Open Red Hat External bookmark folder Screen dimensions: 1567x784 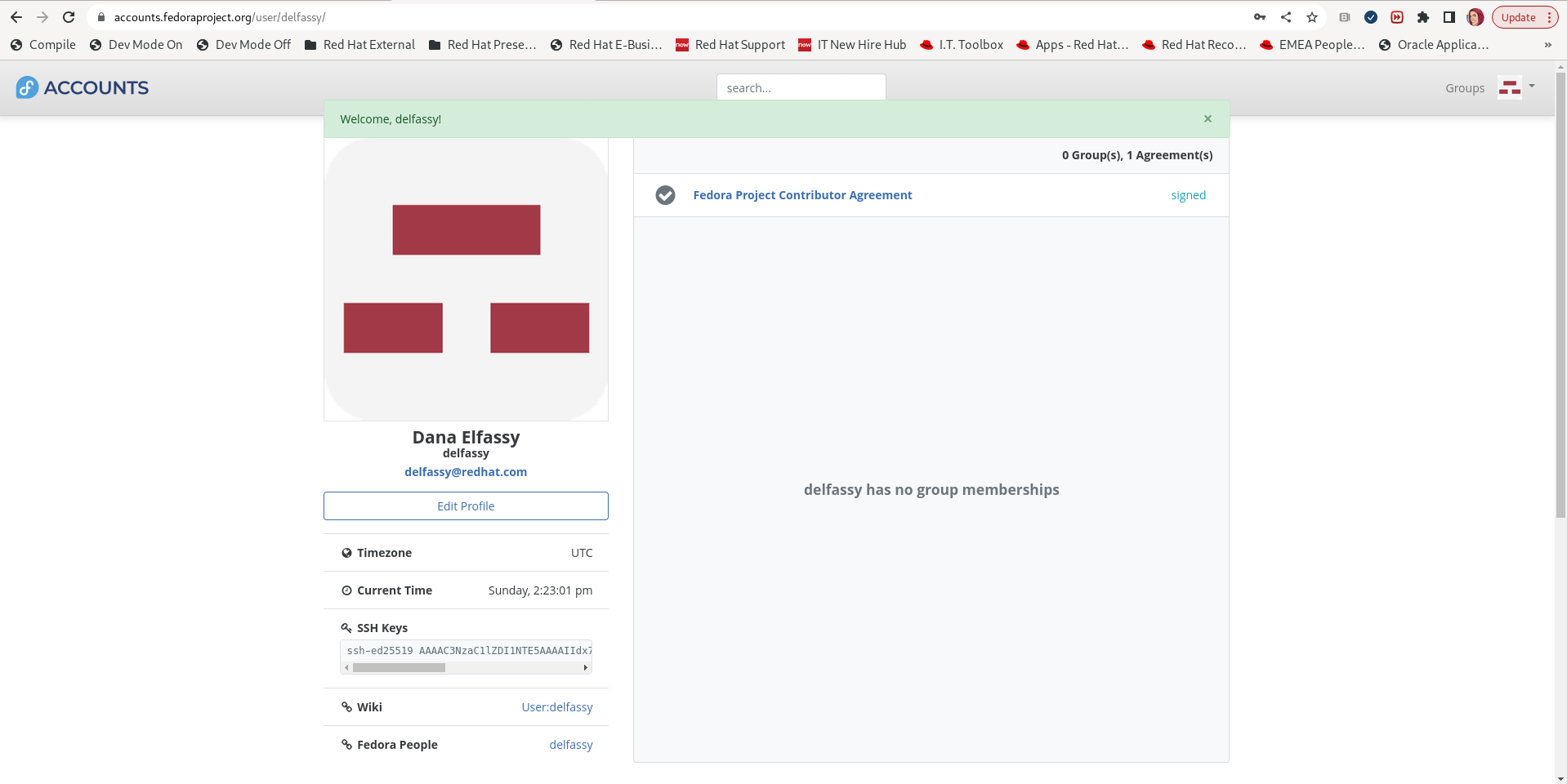tap(359, 45)
